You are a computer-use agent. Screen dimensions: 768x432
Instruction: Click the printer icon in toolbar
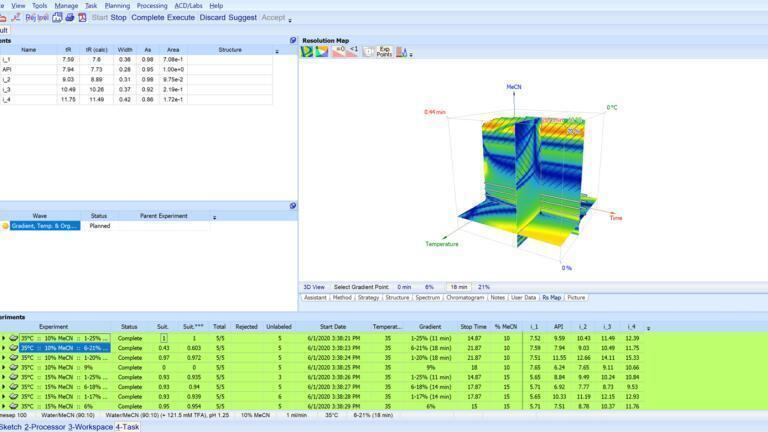[70, 18]
